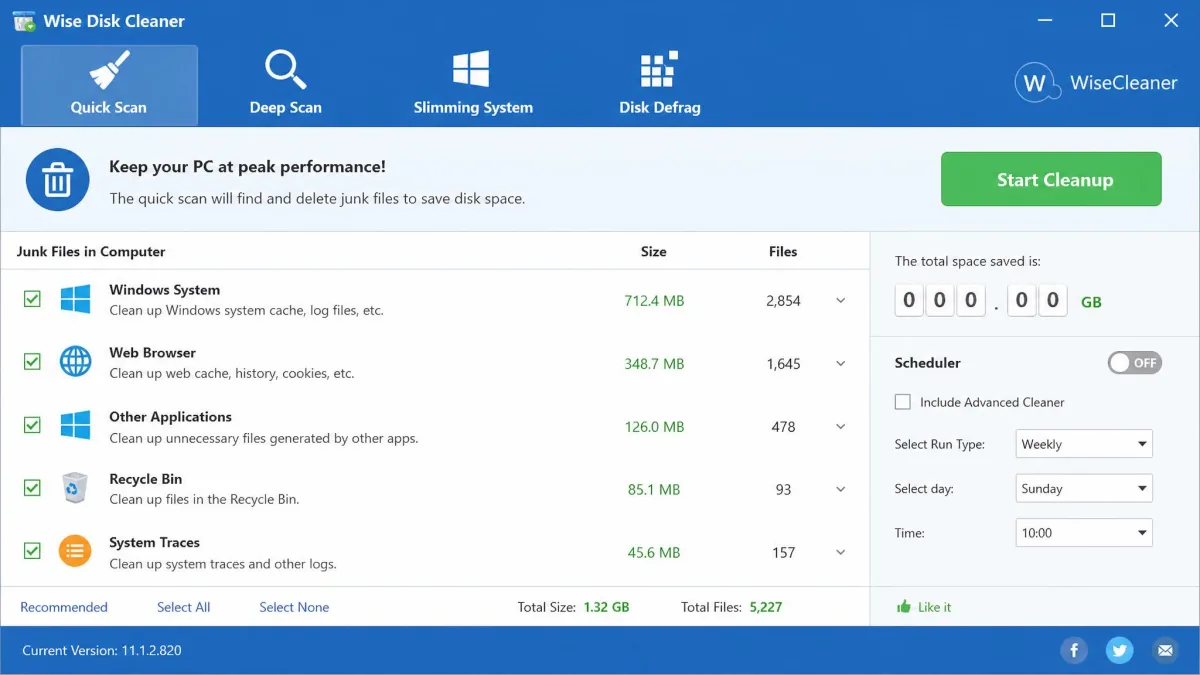This screenshot has width=1200, height=675.
Task: Click the 85.1 MB size value
Action: [x=654, y=490]
